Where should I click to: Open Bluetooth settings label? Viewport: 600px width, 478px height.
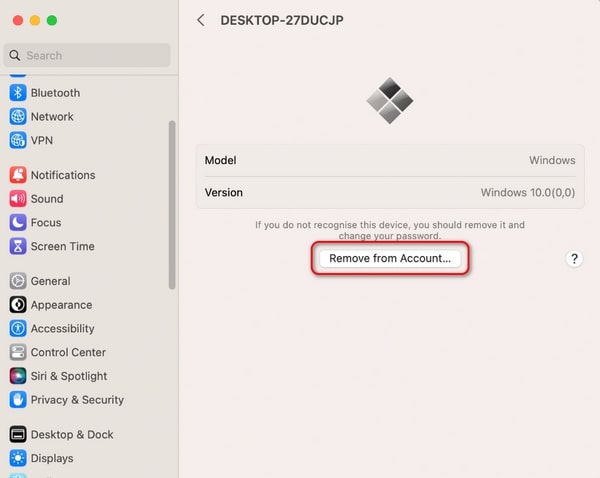point(55,93)
